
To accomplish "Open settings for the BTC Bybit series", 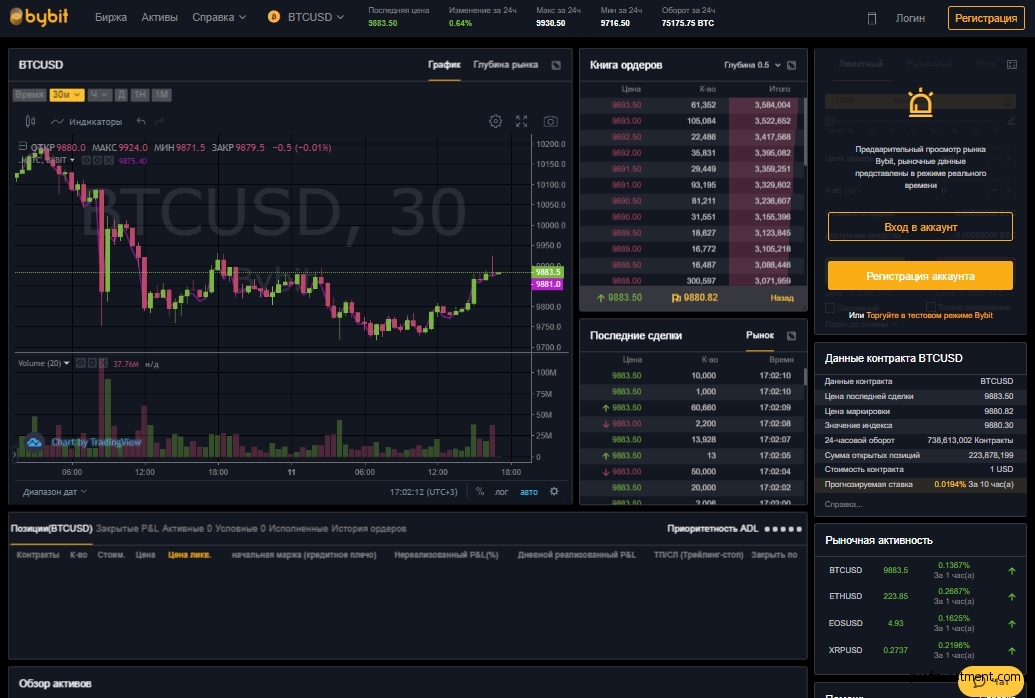I will (97, 160).
